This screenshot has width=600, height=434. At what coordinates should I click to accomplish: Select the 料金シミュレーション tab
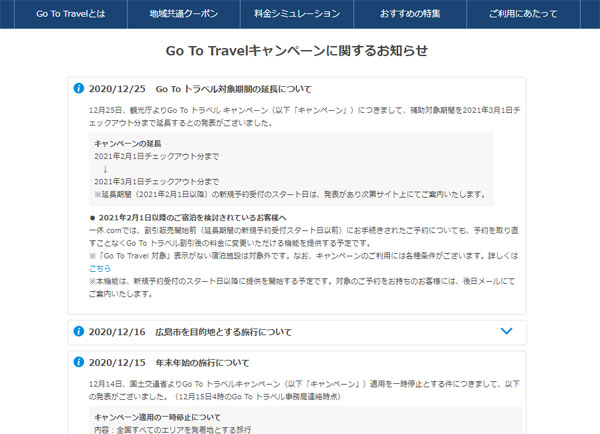tap(297, 14)
